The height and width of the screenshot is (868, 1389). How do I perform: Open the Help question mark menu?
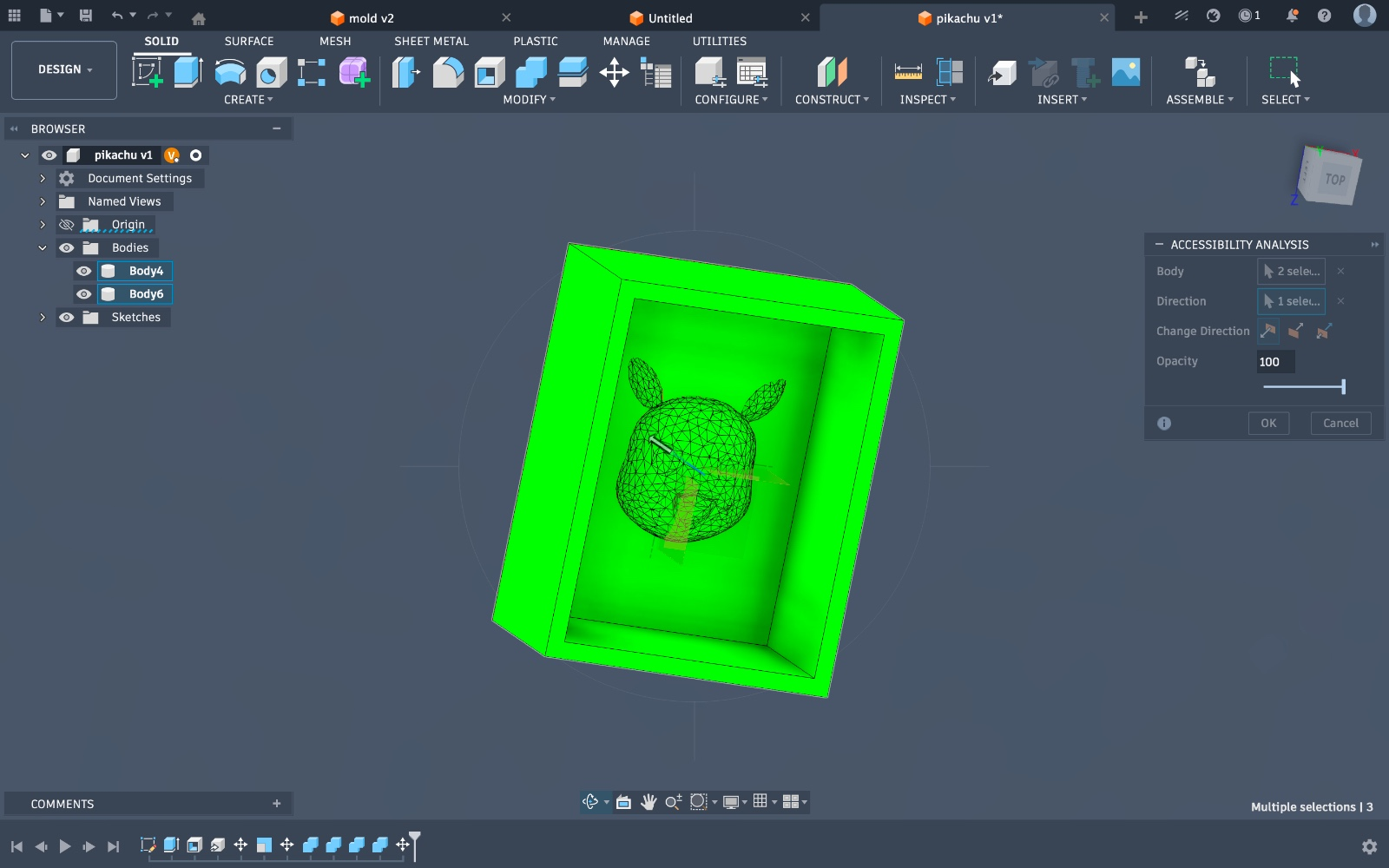pos(1324,16)
